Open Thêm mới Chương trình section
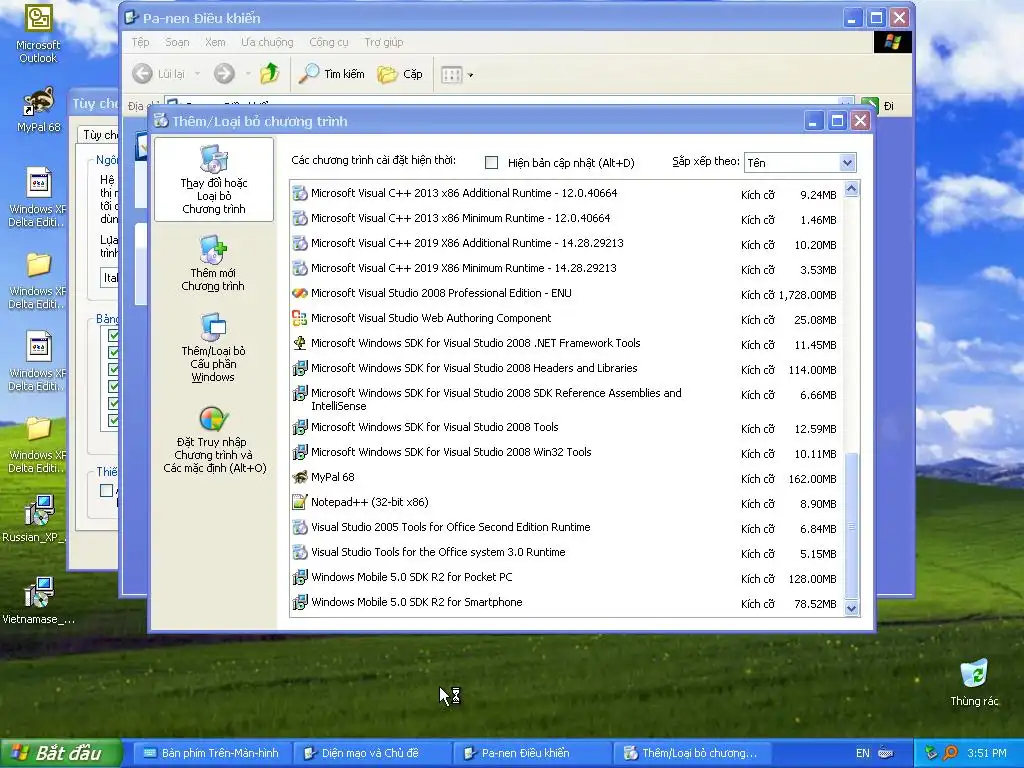Screen dimensions: 1024x768 coord(213,263)
